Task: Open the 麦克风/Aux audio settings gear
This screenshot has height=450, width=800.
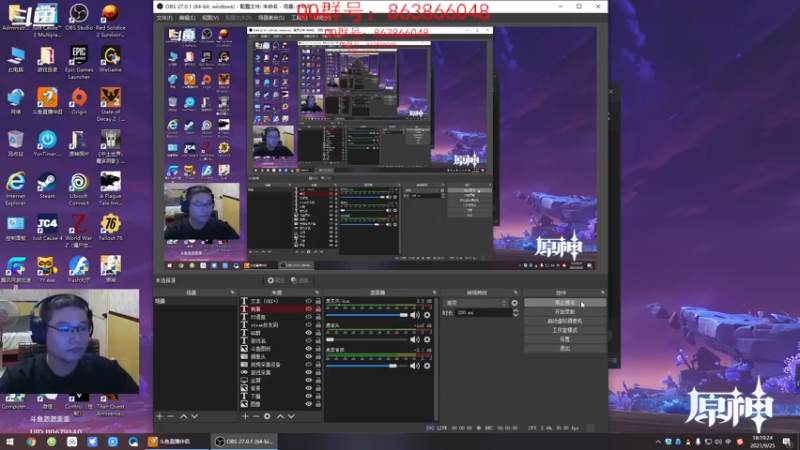Action: [427, 315]
